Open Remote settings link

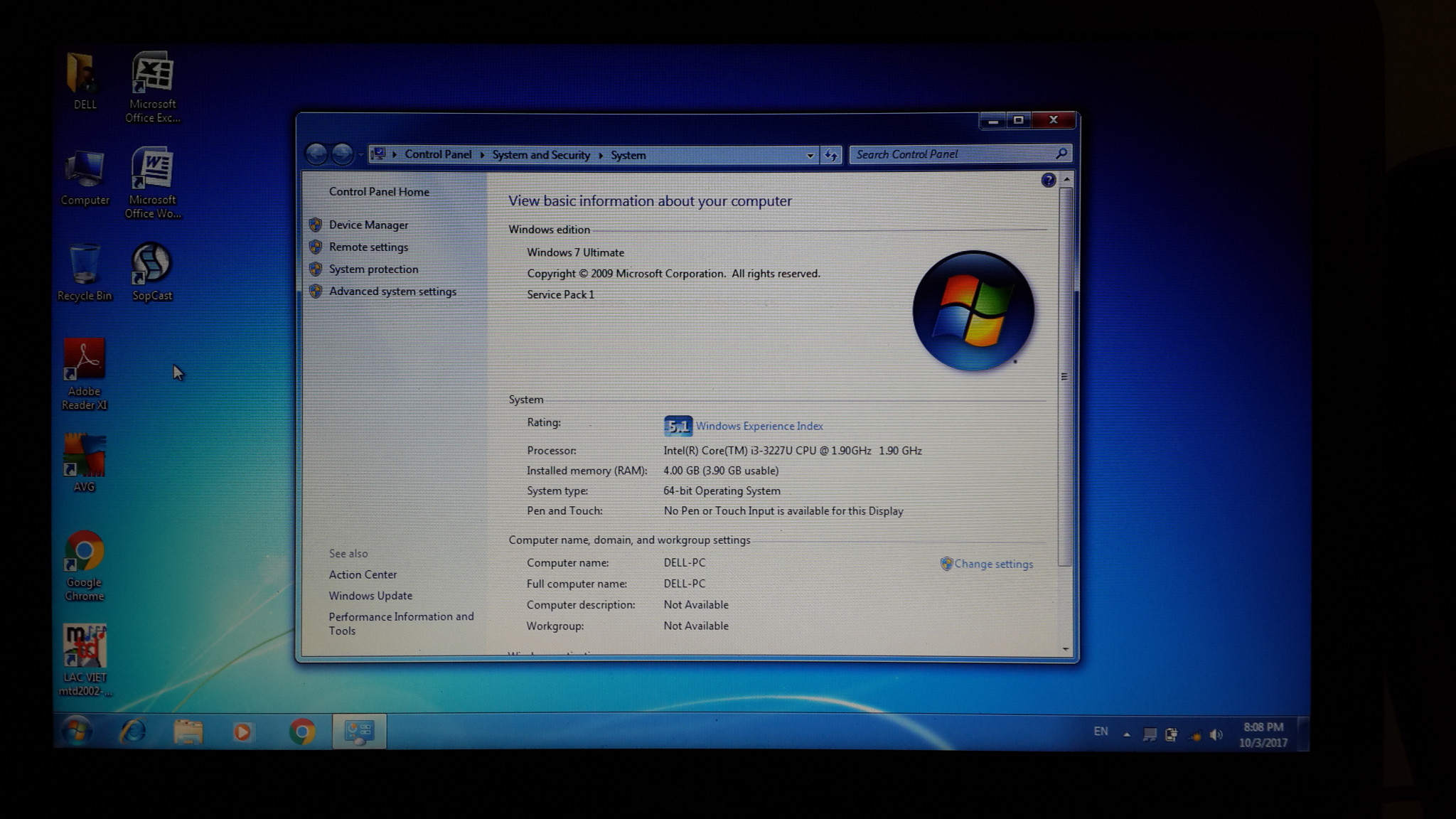(x=368, y=247)
